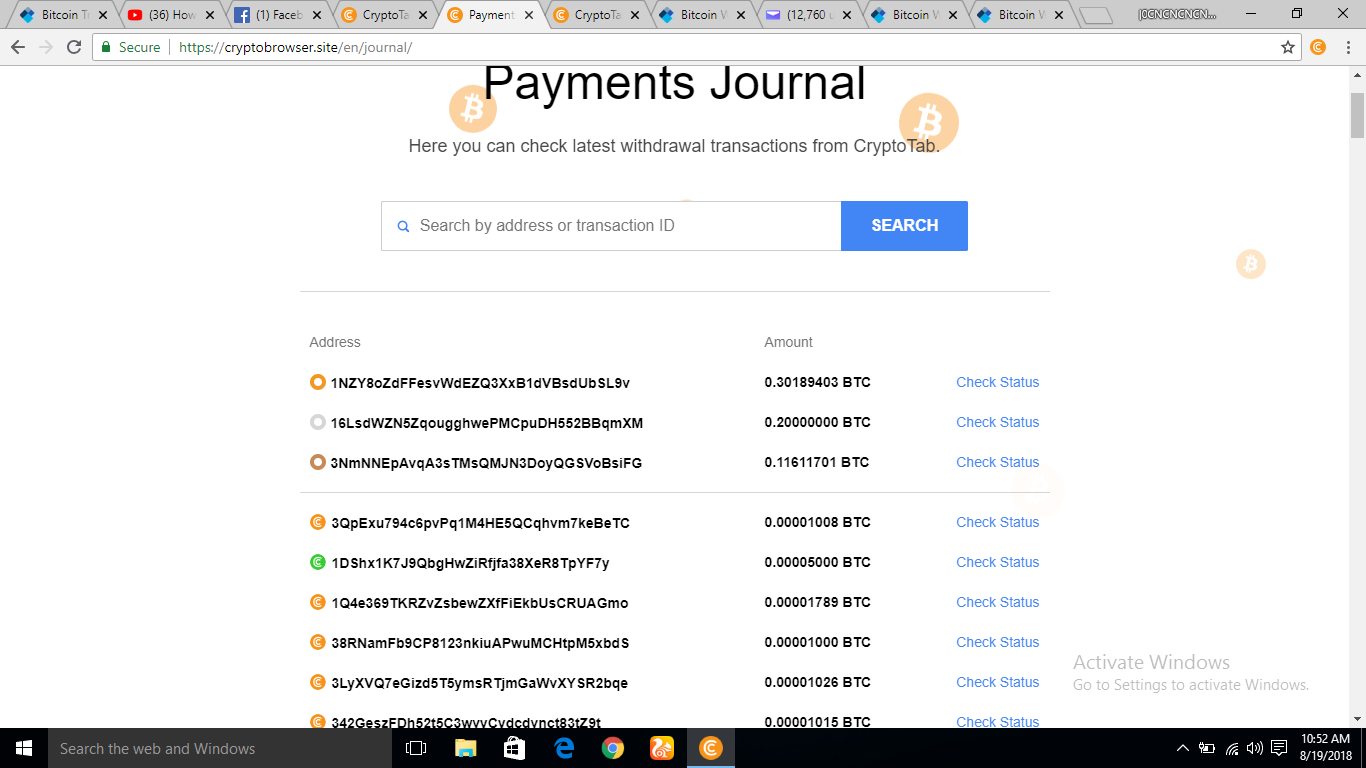Check the battery status tray icon

(x=1207, y=748)
